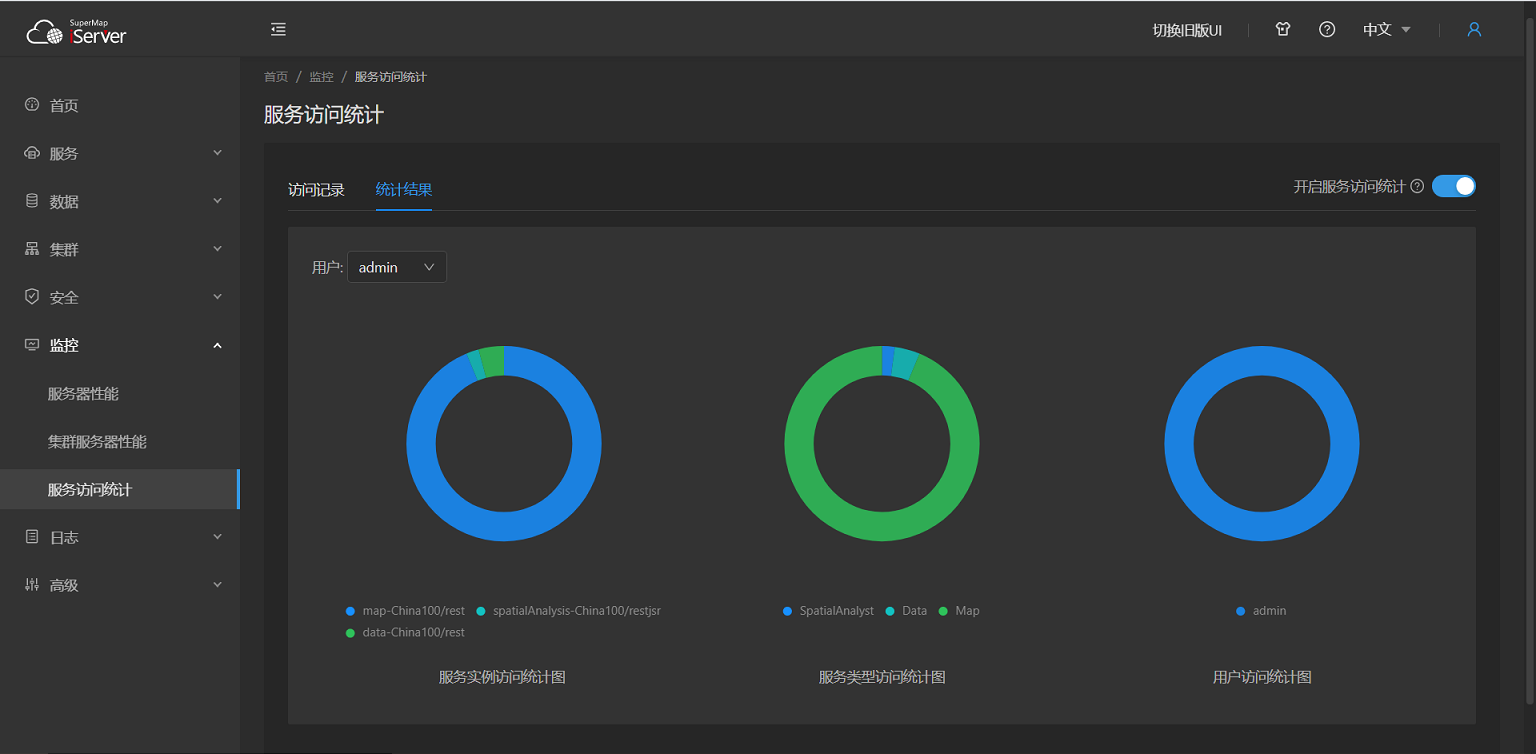Viewport: 1536px width, 754px height.
Task: Toggle admin legend entry in user chart
Action: coord(1261,611)
